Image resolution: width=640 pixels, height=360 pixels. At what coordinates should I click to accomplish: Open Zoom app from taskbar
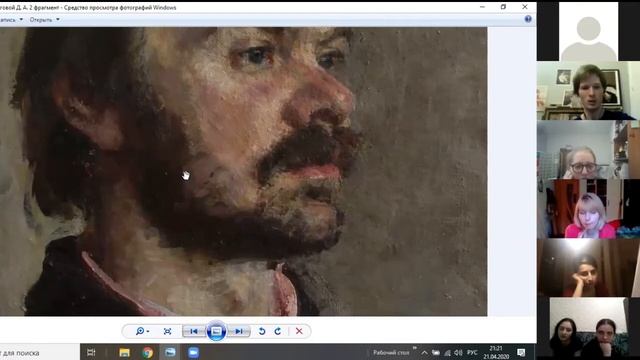(193, 352)
